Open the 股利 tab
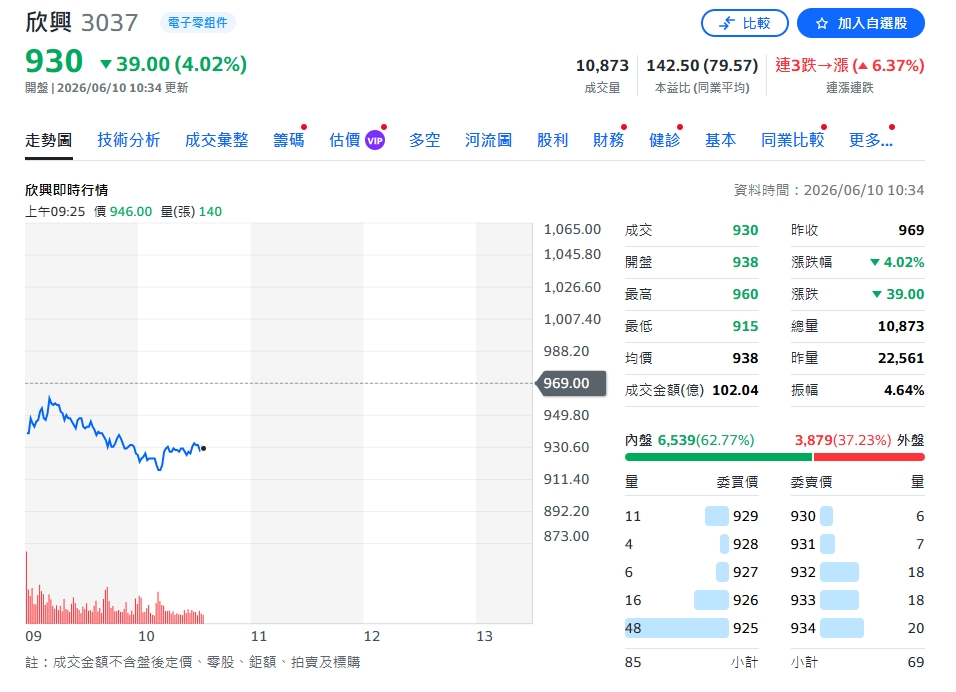956x692 pixels. point(552,140)
